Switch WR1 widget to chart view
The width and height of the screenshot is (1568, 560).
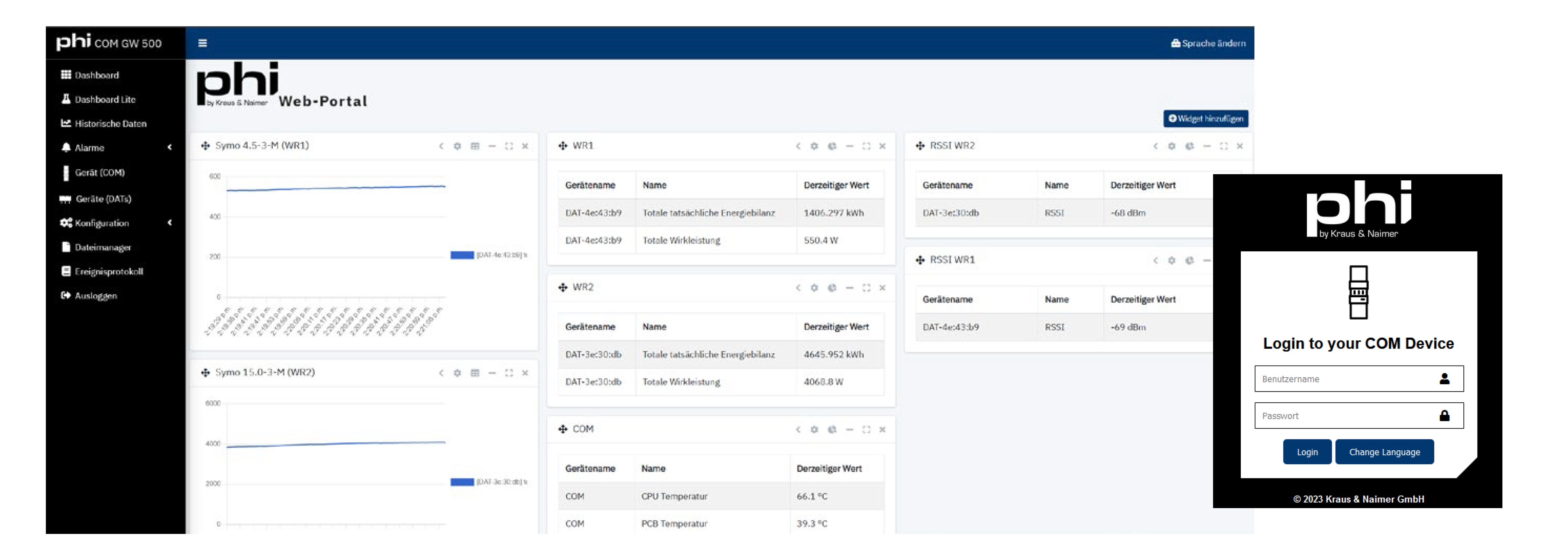pyautogui.click(x=831, y=146)
